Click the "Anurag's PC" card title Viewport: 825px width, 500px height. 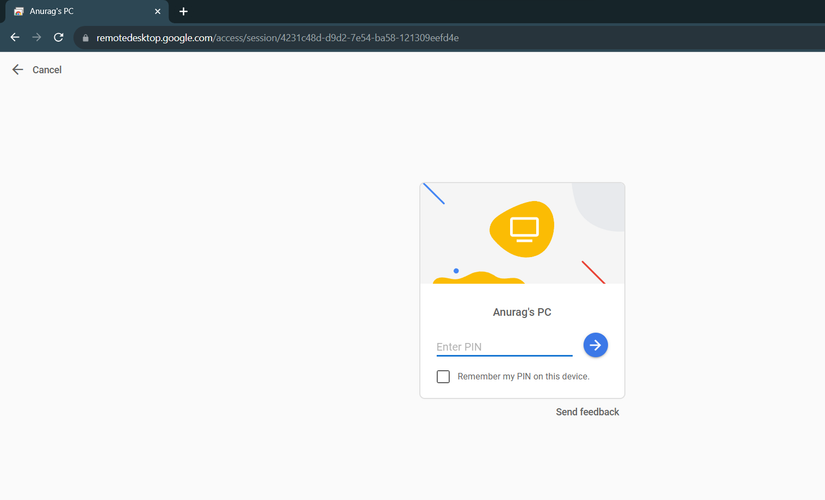click(x=522, y=312)
